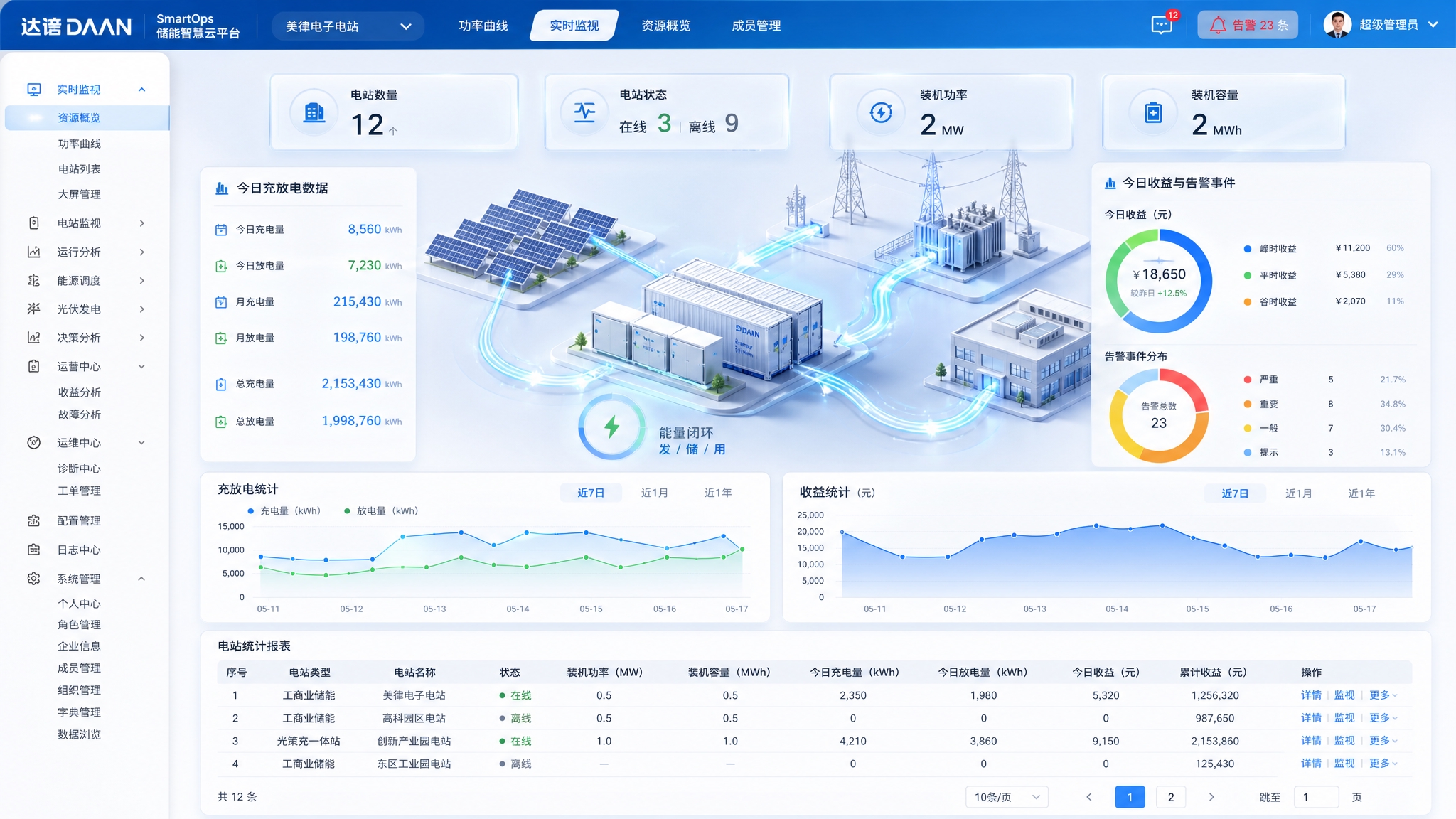Viewport: 1456px width, 819px height.
Task: Click 监视 for 创新产业园电站 row
Action: click(1344, 741)
